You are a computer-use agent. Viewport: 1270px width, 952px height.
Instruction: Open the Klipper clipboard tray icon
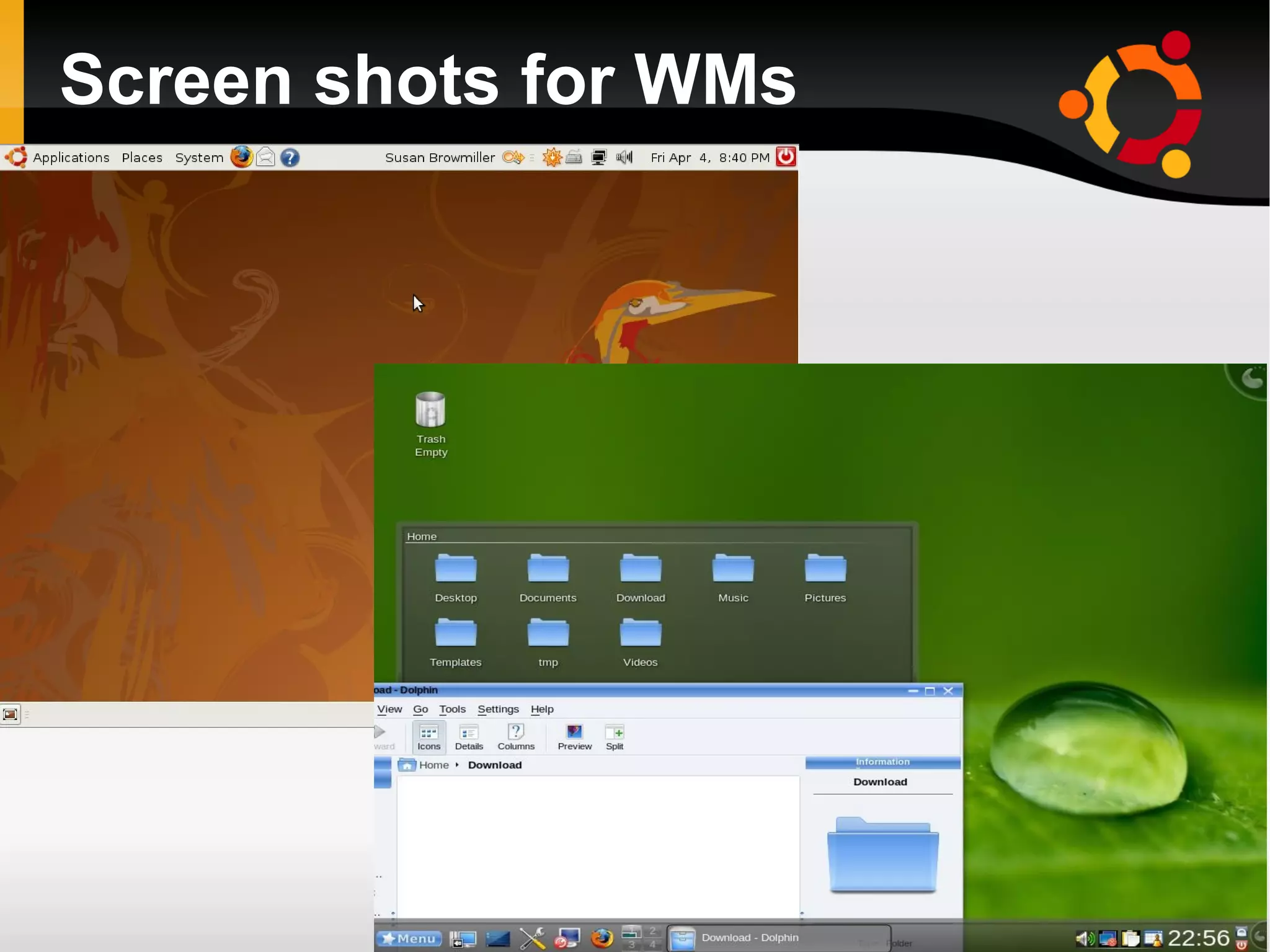pyautogui.click(x=1130, y=939)
